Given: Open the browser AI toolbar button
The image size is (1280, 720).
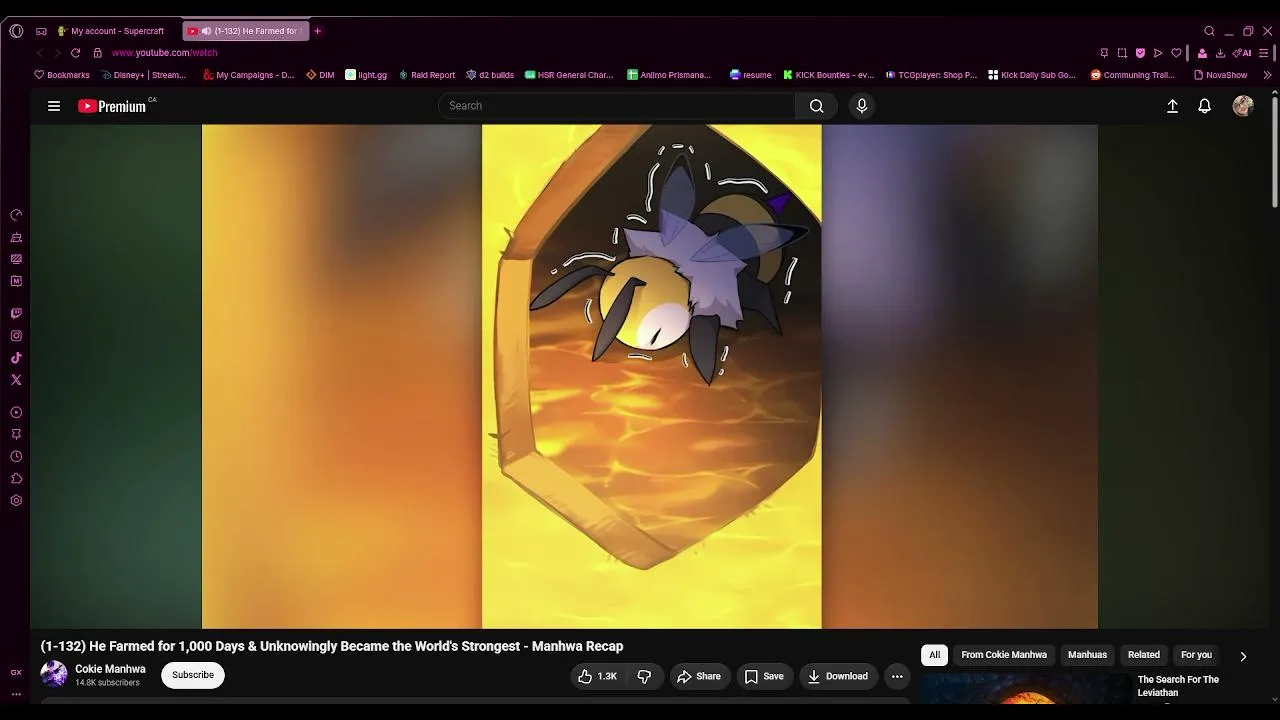Looking at the screenshot, I should [1242, 53].
